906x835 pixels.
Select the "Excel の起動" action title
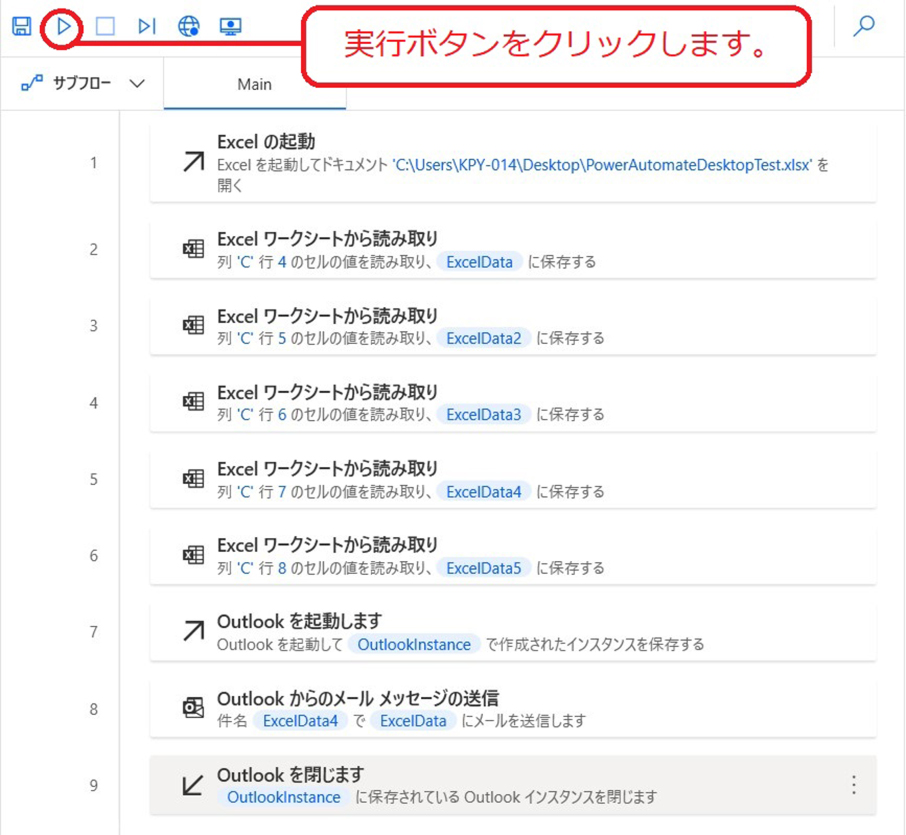tap(266, 142)
